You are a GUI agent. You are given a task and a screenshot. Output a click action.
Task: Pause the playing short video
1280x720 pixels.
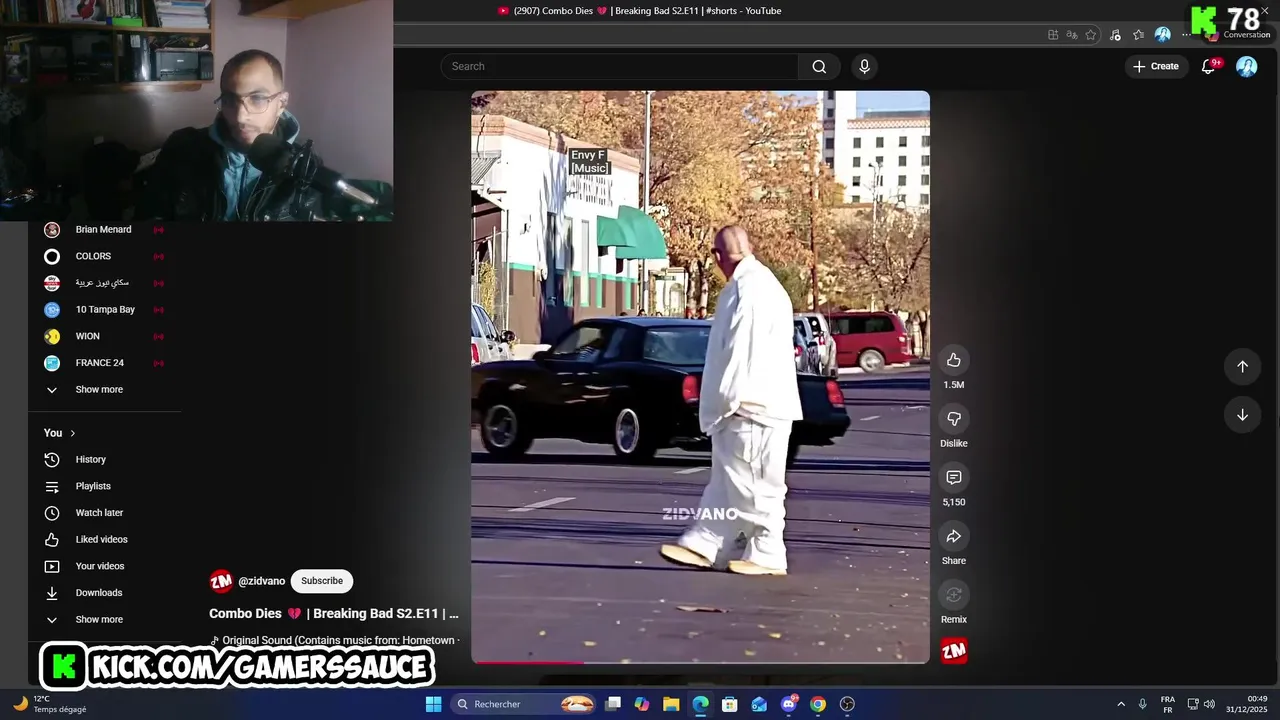coord(700,376)
